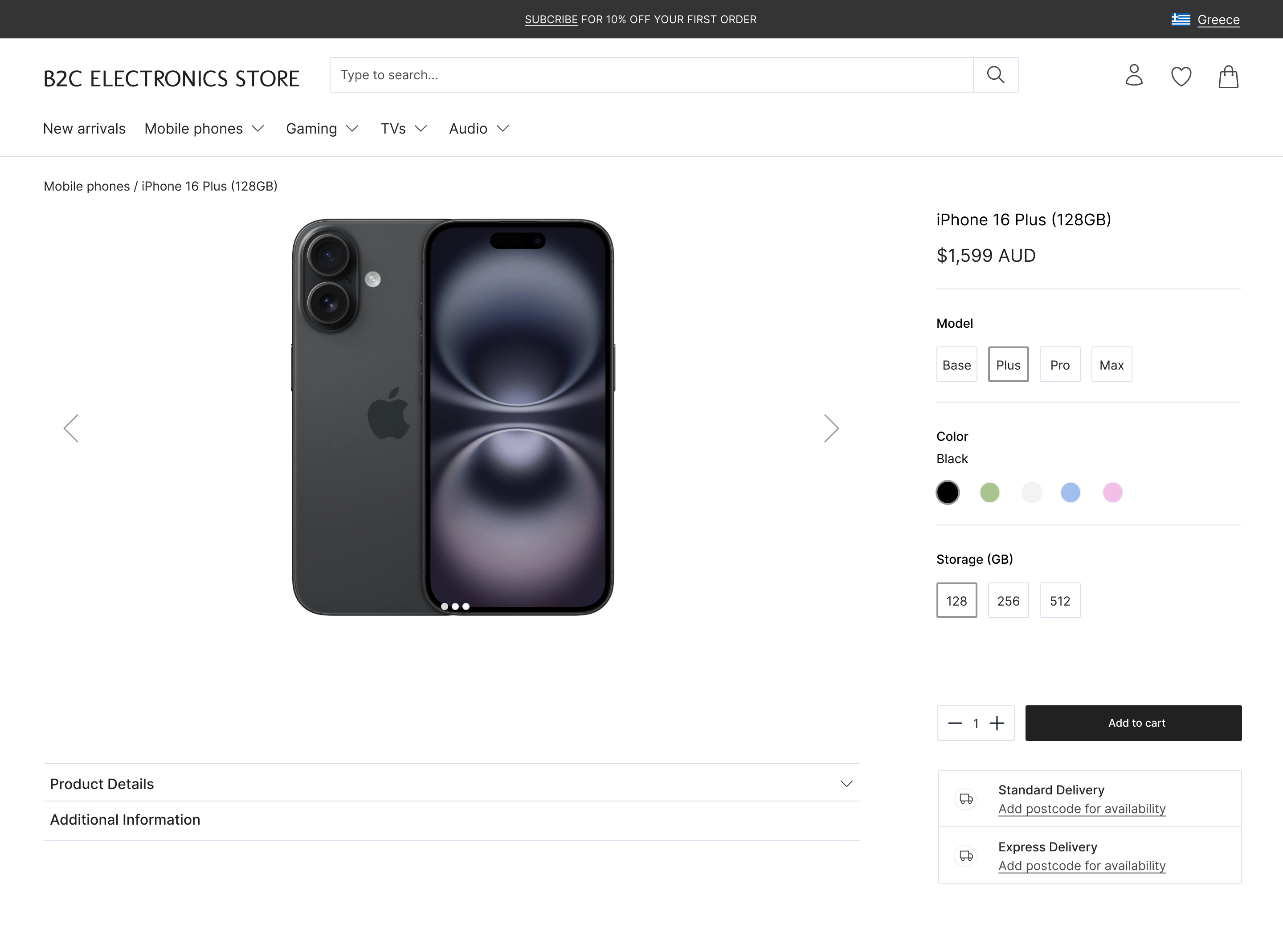The width and height of the screenshot is (1283, 952).
Task: Open the Gaming dropdown menu
Action: 322,129
